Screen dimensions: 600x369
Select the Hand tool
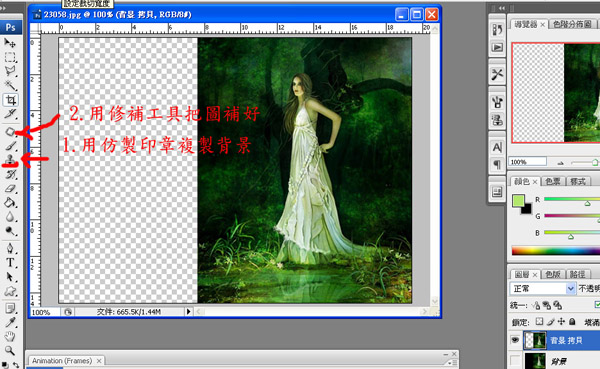pyautogui.click(x=10, y=336)
